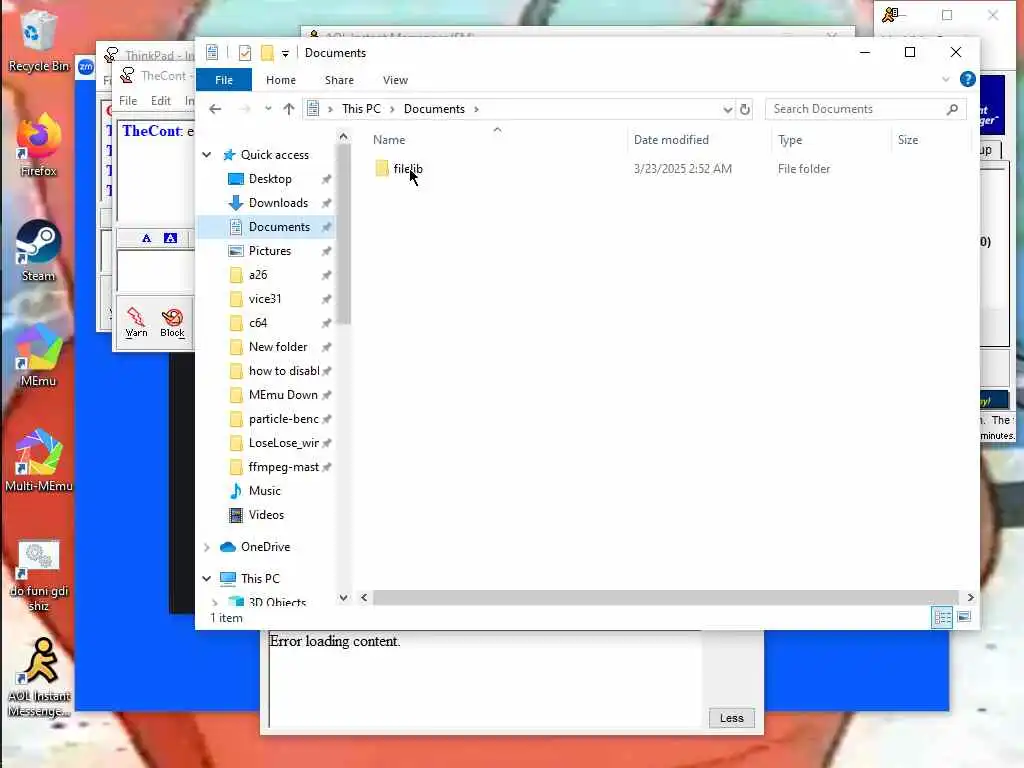Click the navigation pane scroll down arrow
The image size is (1024, 768).
pyautogui.click(x=344, y=598)
